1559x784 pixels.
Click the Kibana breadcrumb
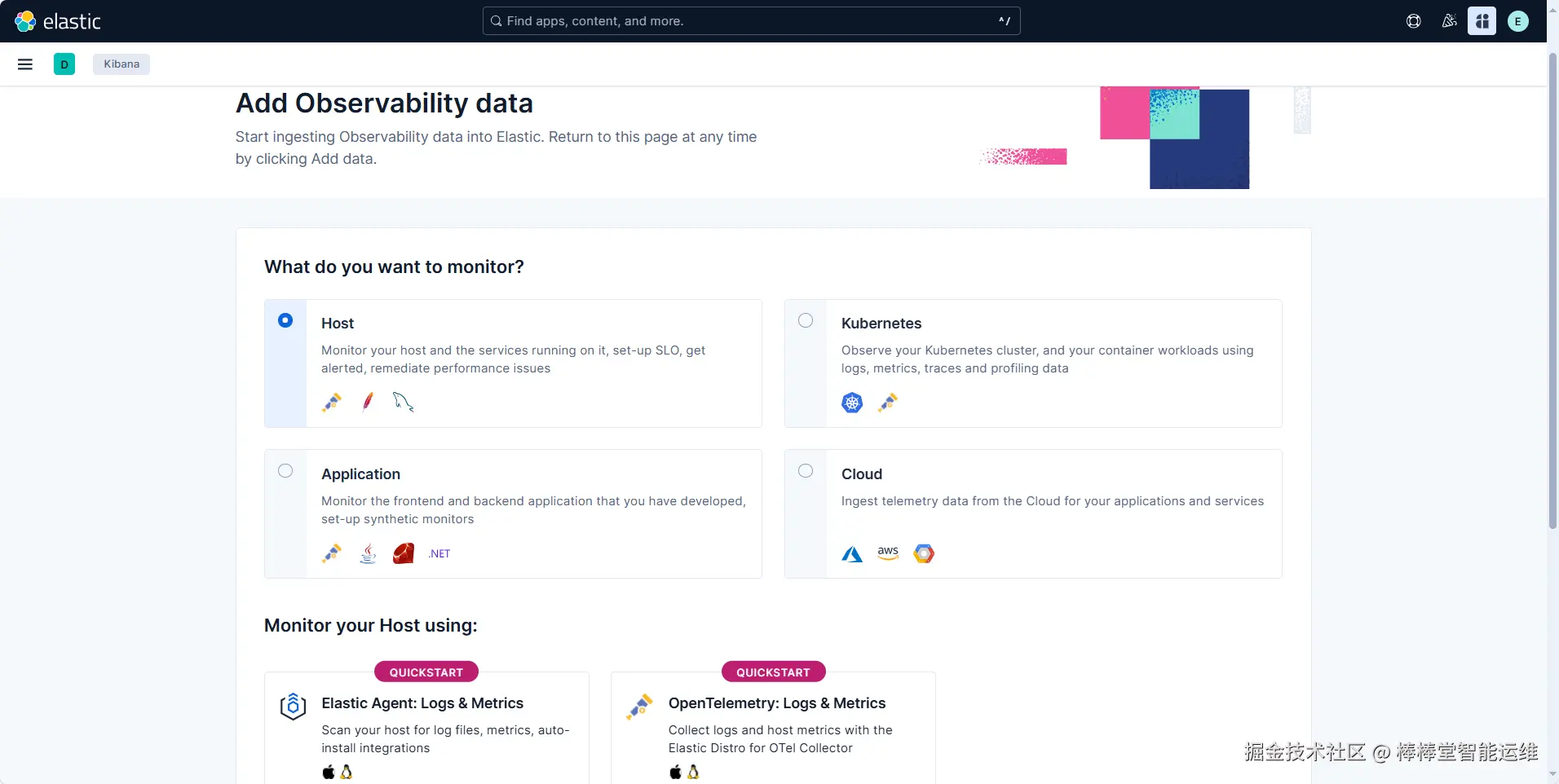click(x=121, y=64)
